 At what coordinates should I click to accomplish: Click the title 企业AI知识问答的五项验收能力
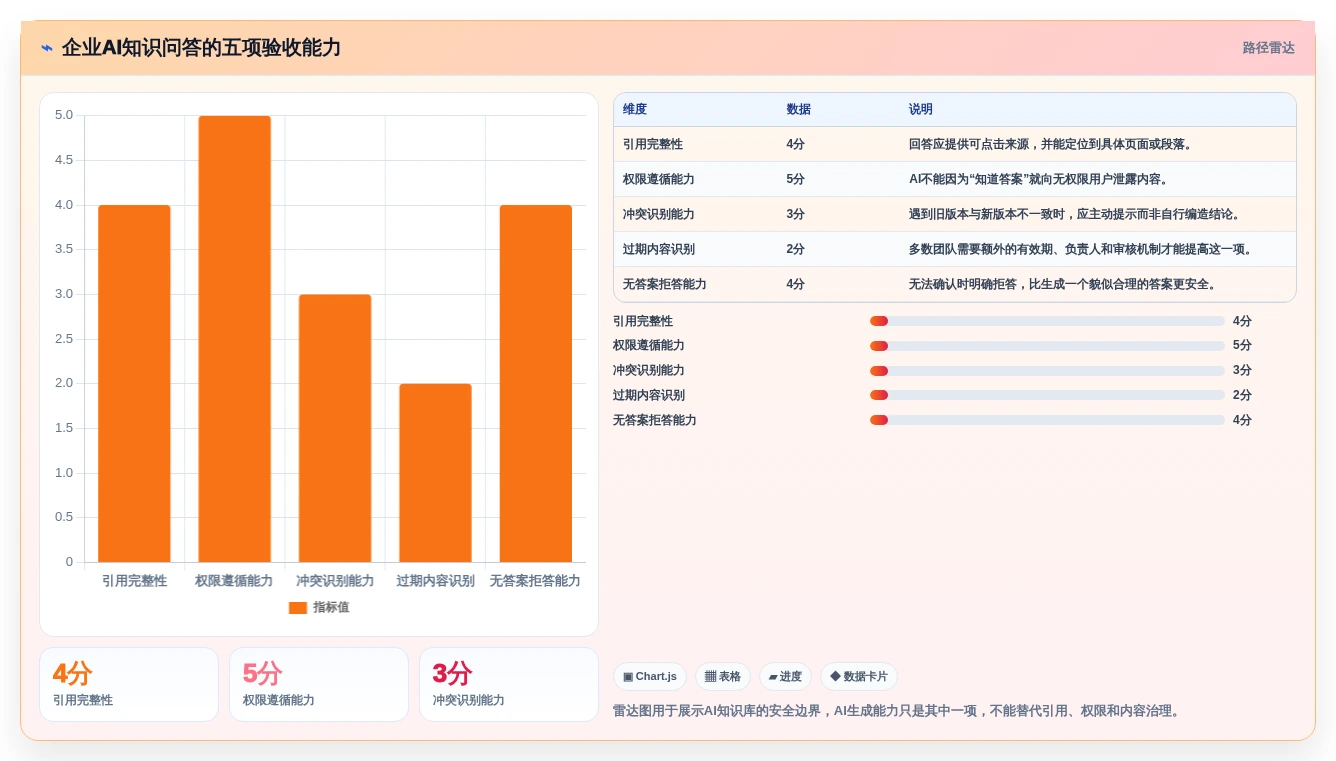(x=201, y=48)
